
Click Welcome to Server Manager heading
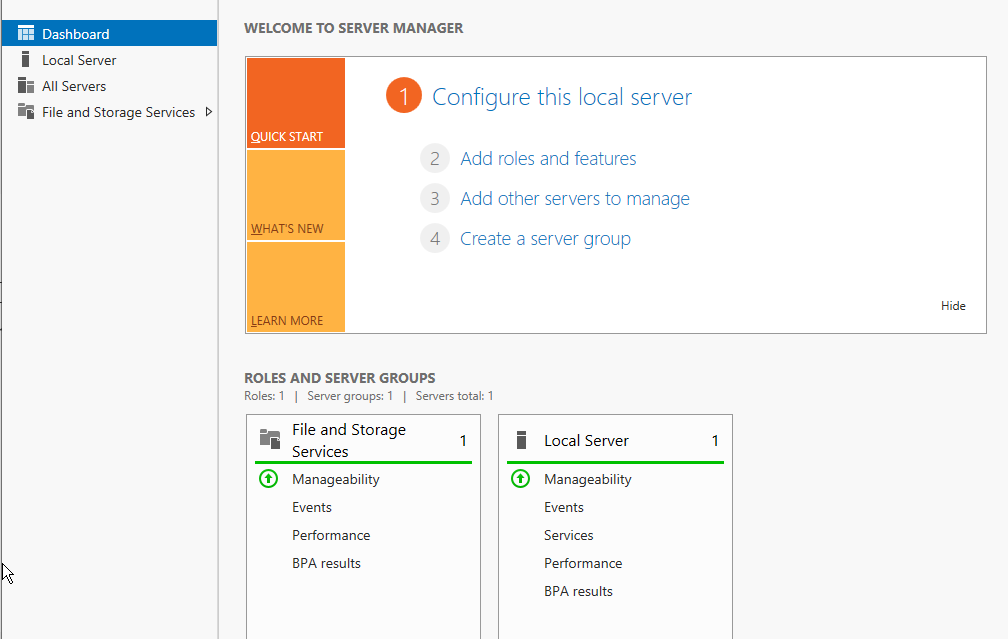pyautogui.click(x=354, y=28)
